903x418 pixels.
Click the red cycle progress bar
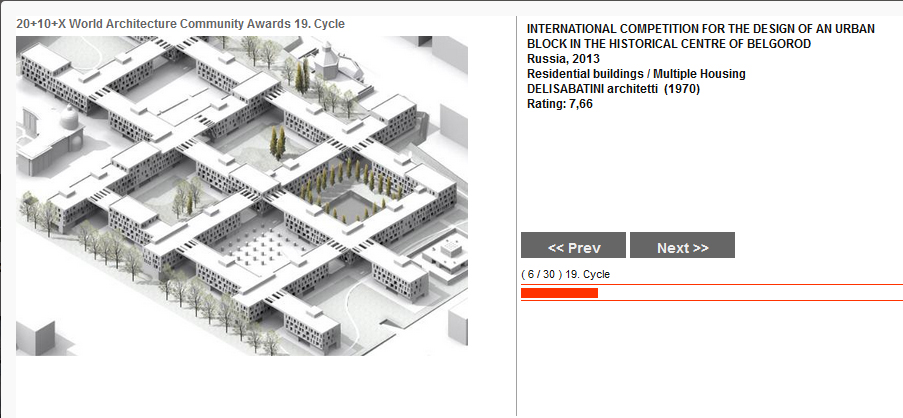(x=559, y=293)
